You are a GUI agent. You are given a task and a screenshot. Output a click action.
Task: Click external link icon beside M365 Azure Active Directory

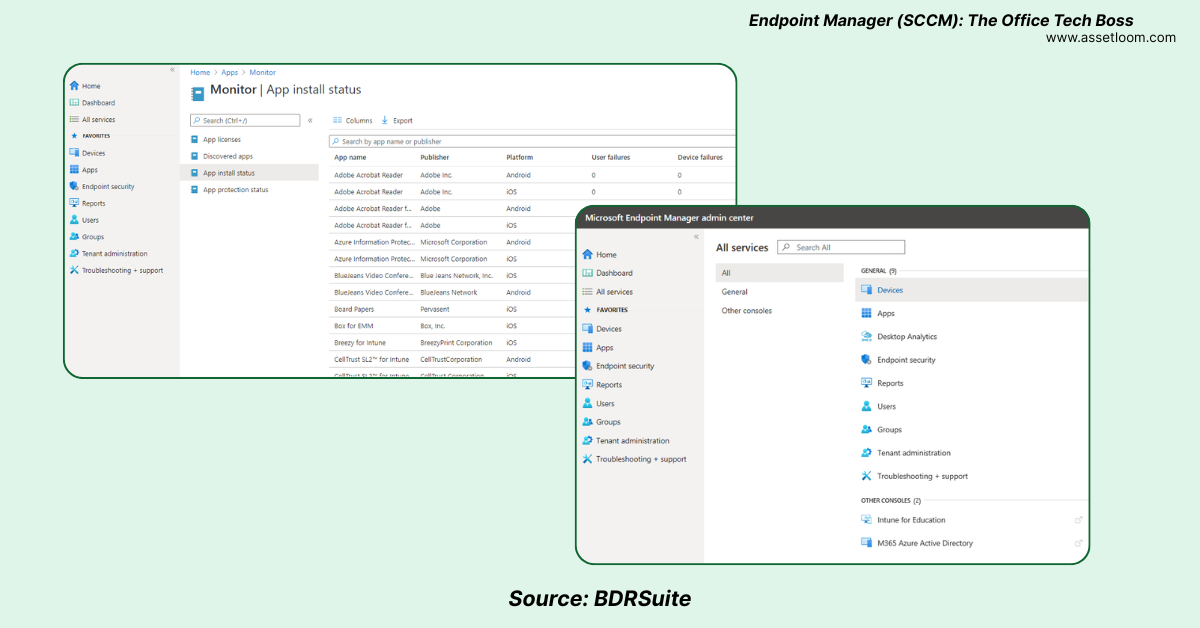tap(1078, 543)
